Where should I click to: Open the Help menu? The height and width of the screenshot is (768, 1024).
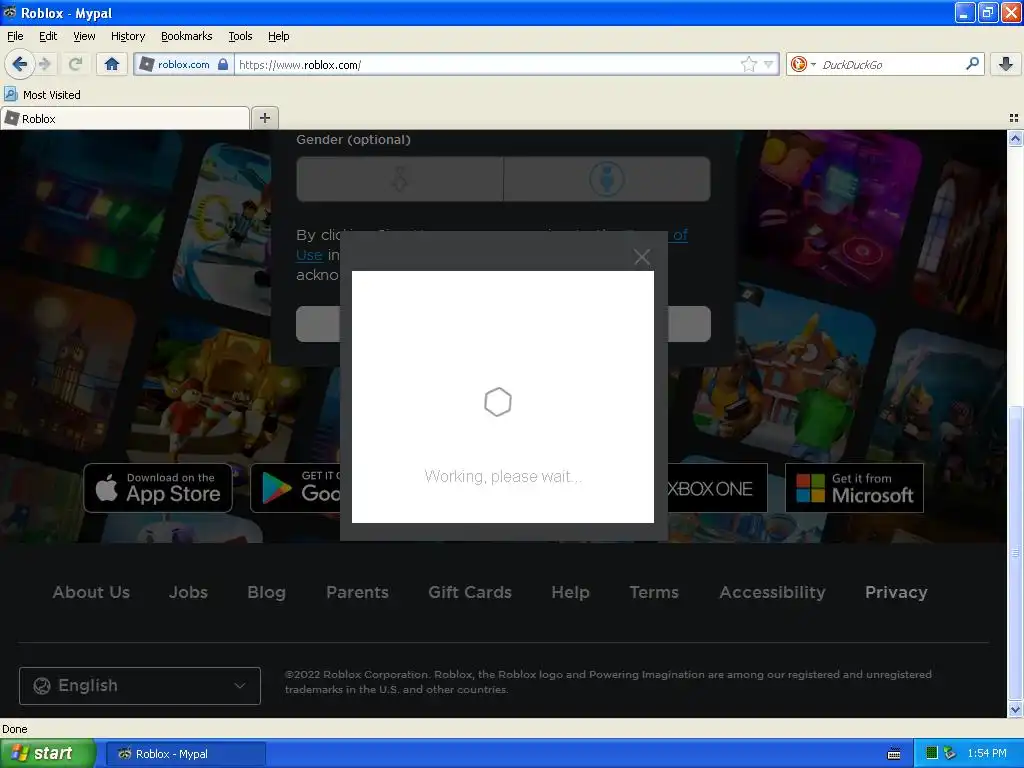(278, 36)
